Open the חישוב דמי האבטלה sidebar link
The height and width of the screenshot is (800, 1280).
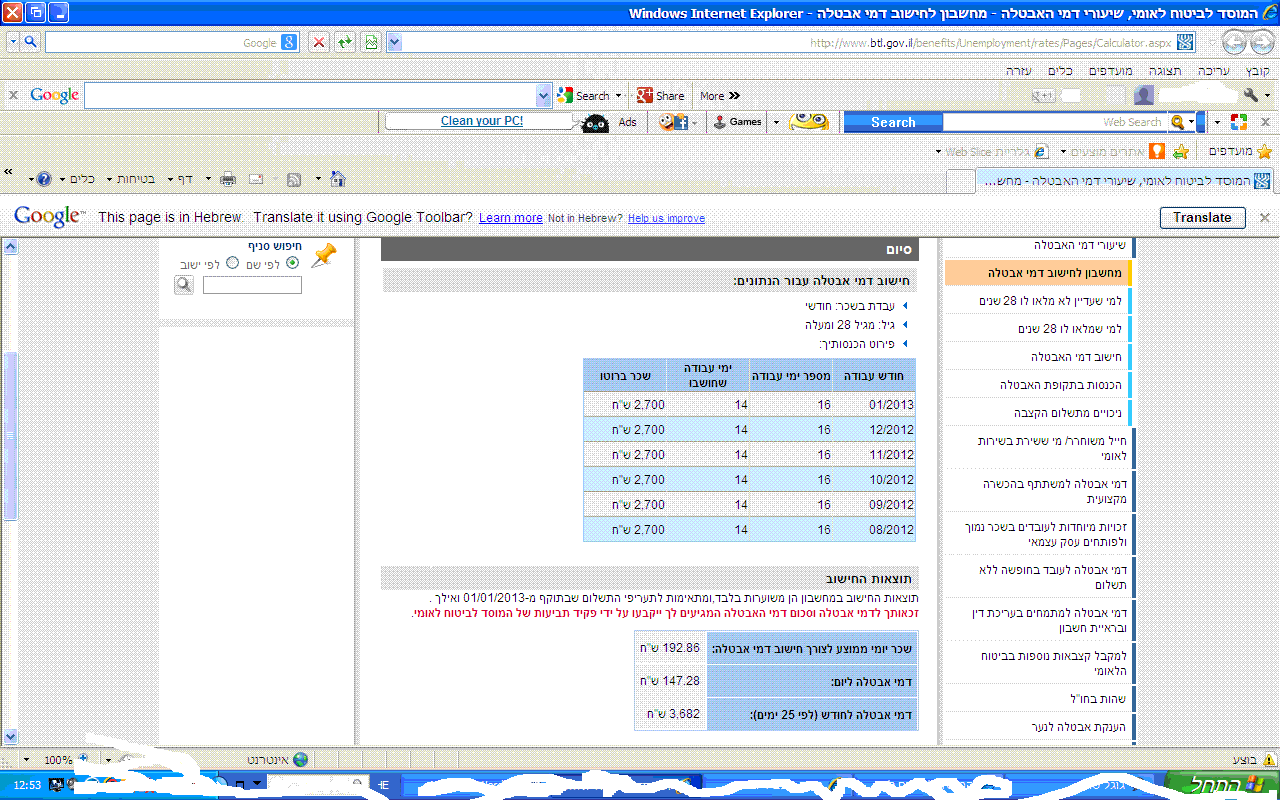tap(1076, 357)
